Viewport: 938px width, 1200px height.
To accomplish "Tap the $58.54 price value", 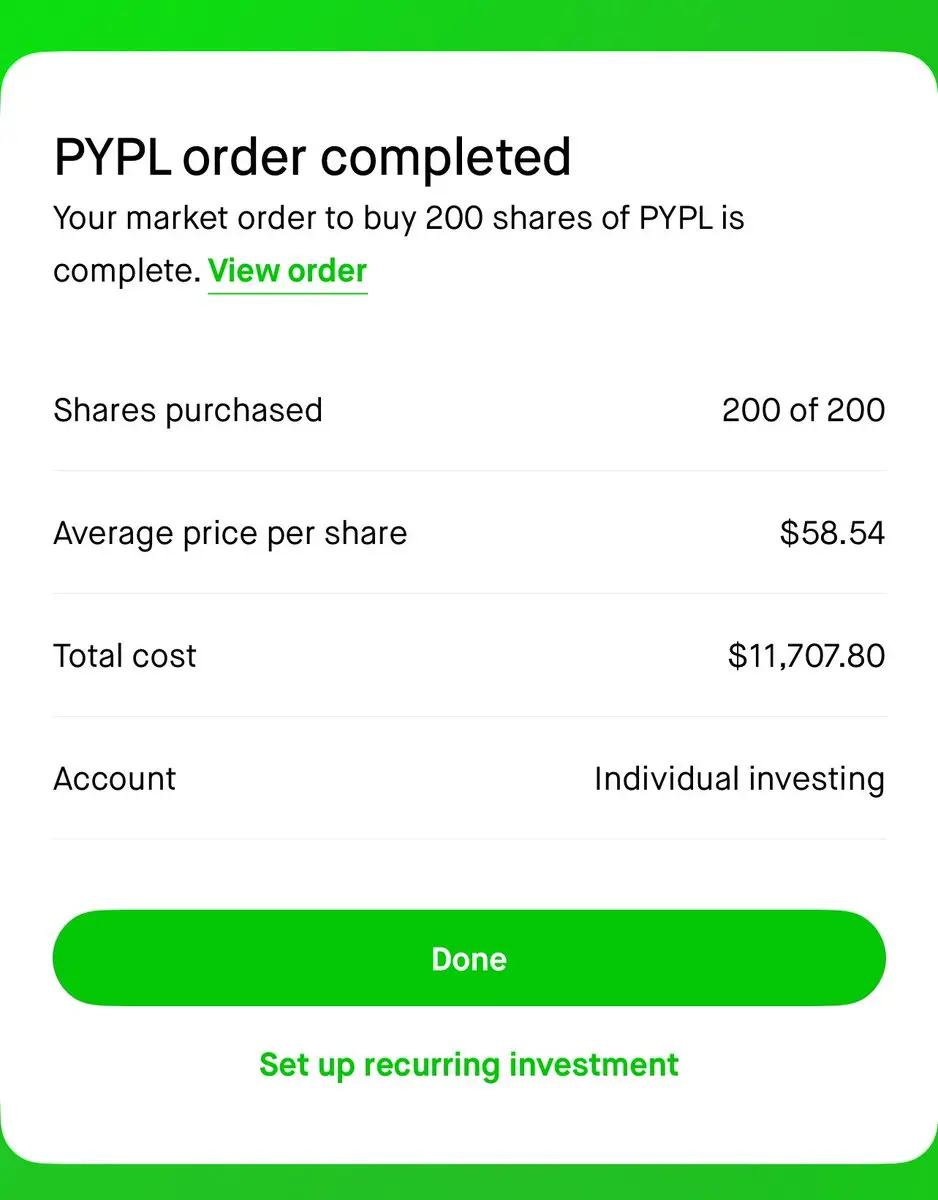I will tap(832, 533).
